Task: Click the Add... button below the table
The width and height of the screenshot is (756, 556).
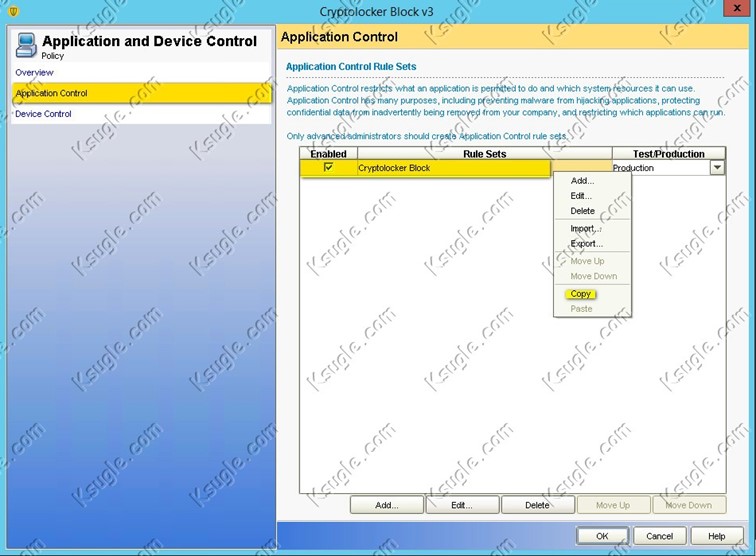Action: [x=387, y=505]
